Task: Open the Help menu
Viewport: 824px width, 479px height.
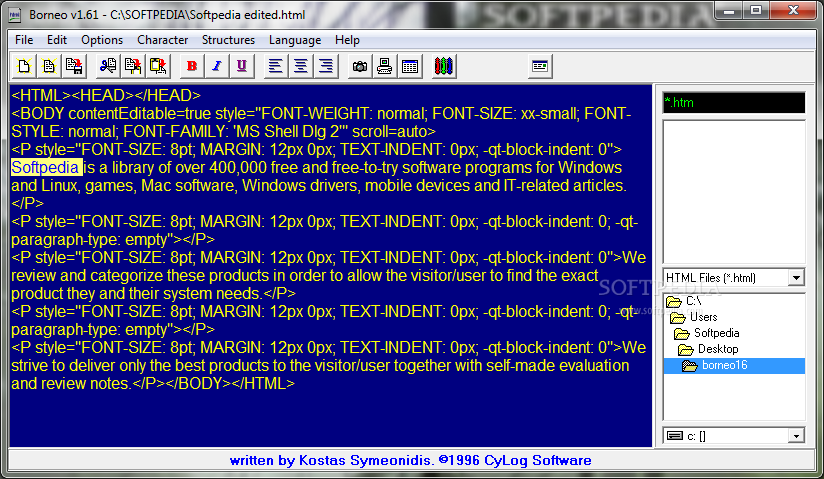Action: coord(347,40)
